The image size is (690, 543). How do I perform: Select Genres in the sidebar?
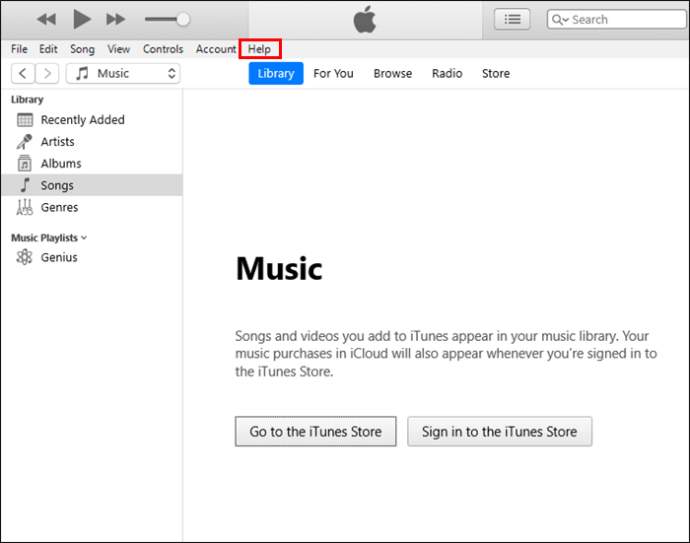[x=92, y=207]
